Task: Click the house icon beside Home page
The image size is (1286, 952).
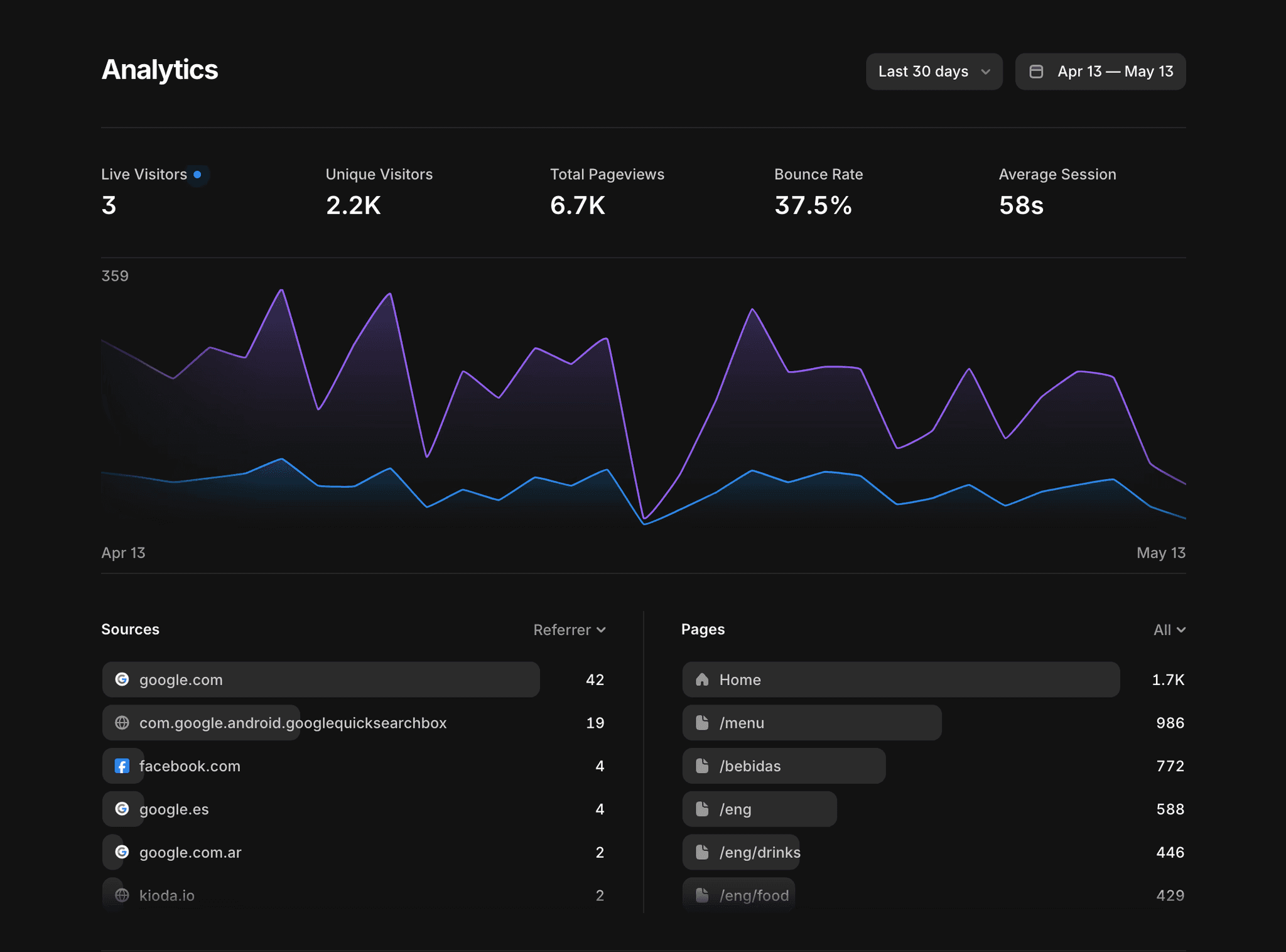Action: click(x=702, y=679)
